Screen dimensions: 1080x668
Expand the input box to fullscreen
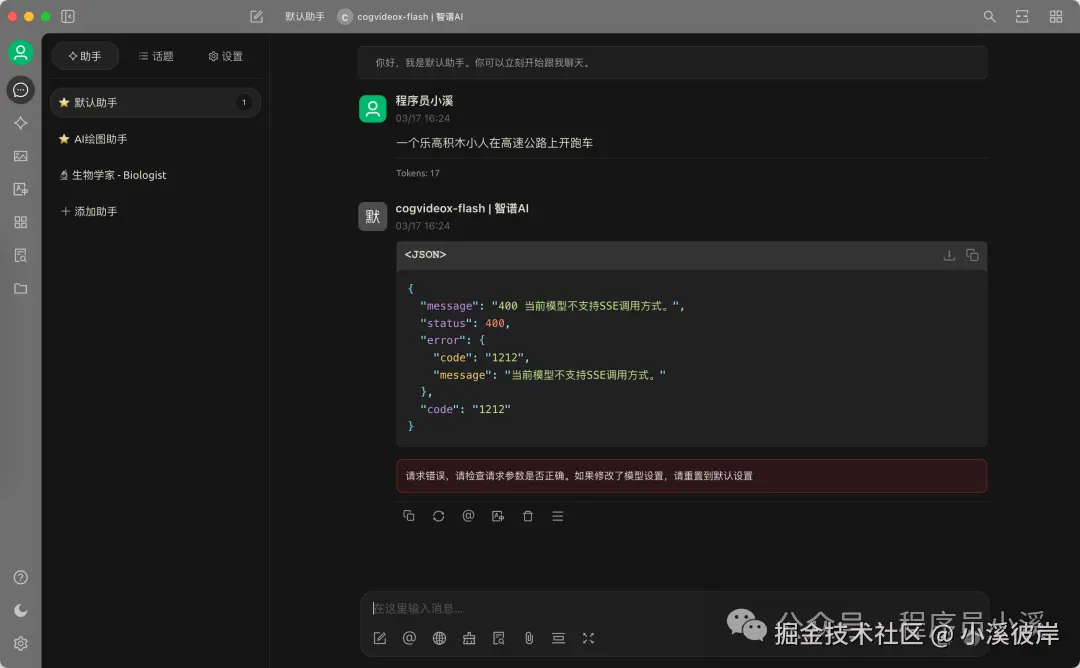click(x=588, y=638)
